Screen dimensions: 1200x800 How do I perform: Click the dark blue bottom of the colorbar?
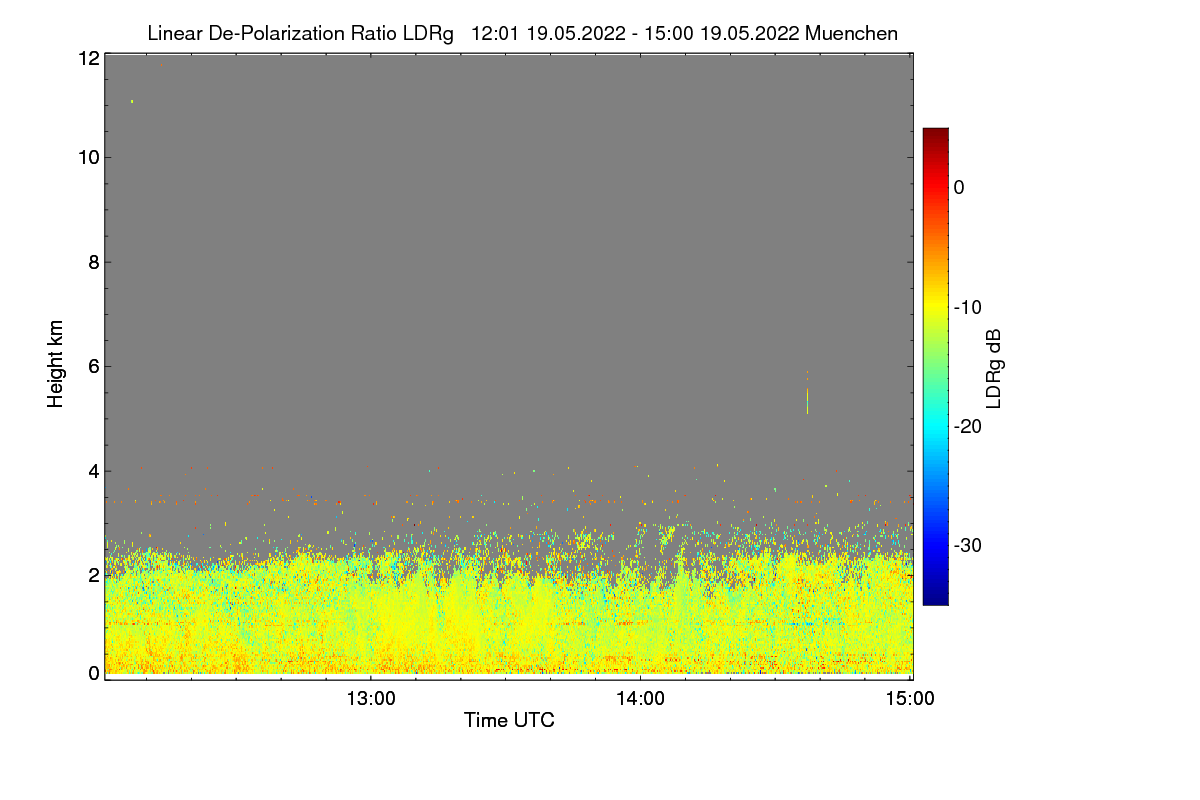(x=935, y=596)
